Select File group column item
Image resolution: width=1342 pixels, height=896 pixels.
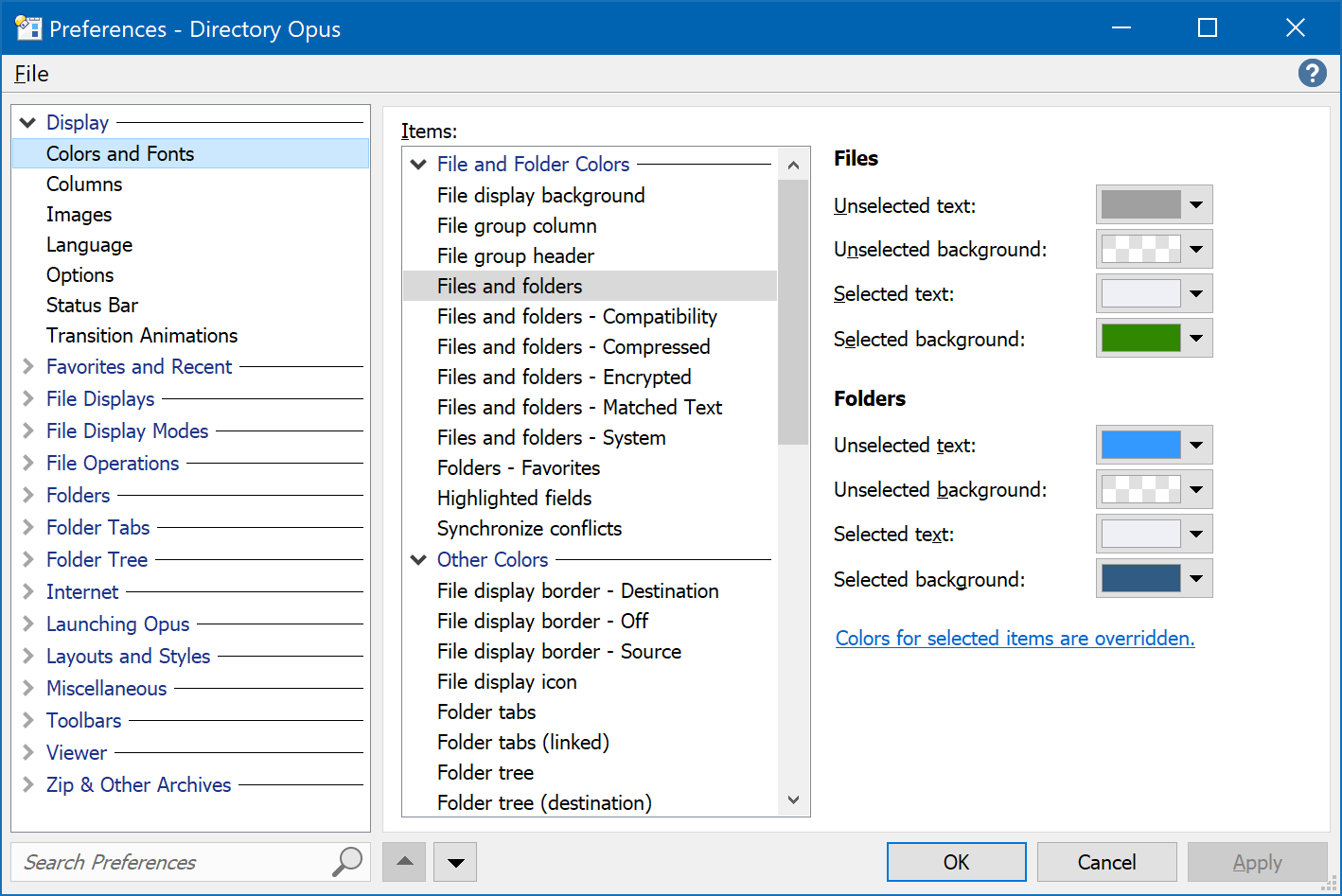point(590,225)
